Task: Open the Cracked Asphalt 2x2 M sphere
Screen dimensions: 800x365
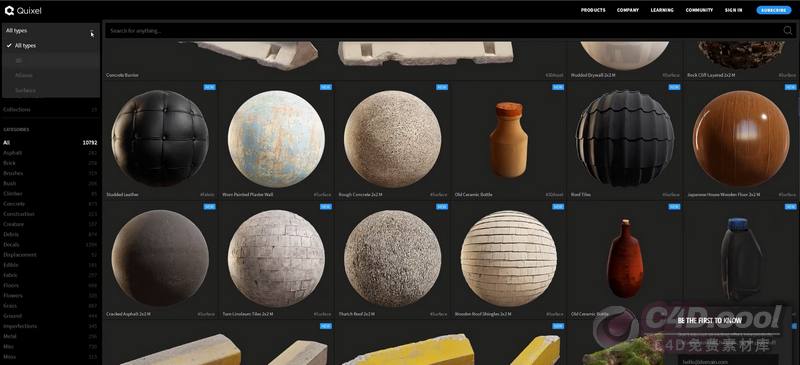Action: pos(160,258)
